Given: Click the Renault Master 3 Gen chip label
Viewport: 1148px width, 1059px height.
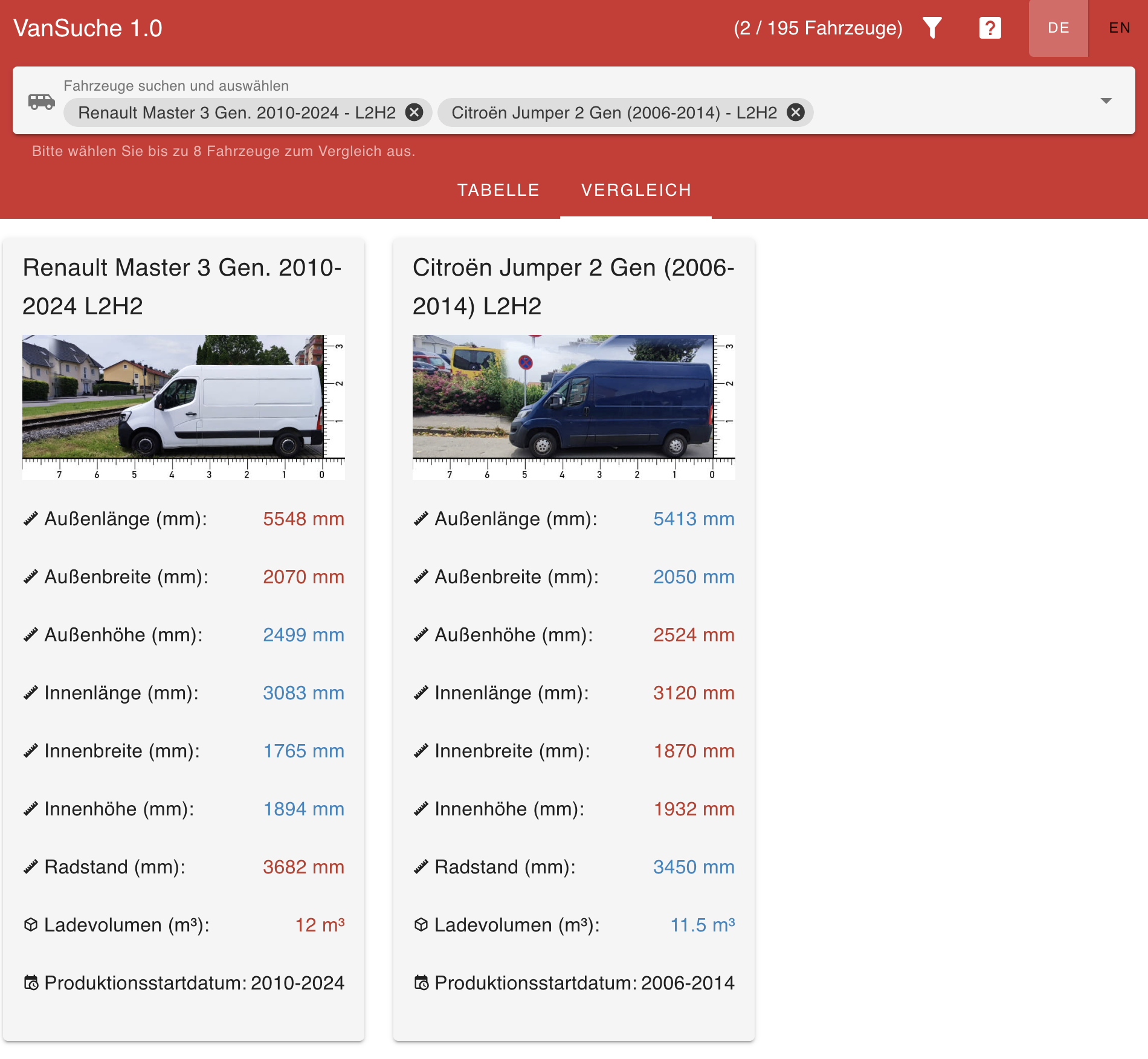Looking at the screenshot, I should coord(237,113).
